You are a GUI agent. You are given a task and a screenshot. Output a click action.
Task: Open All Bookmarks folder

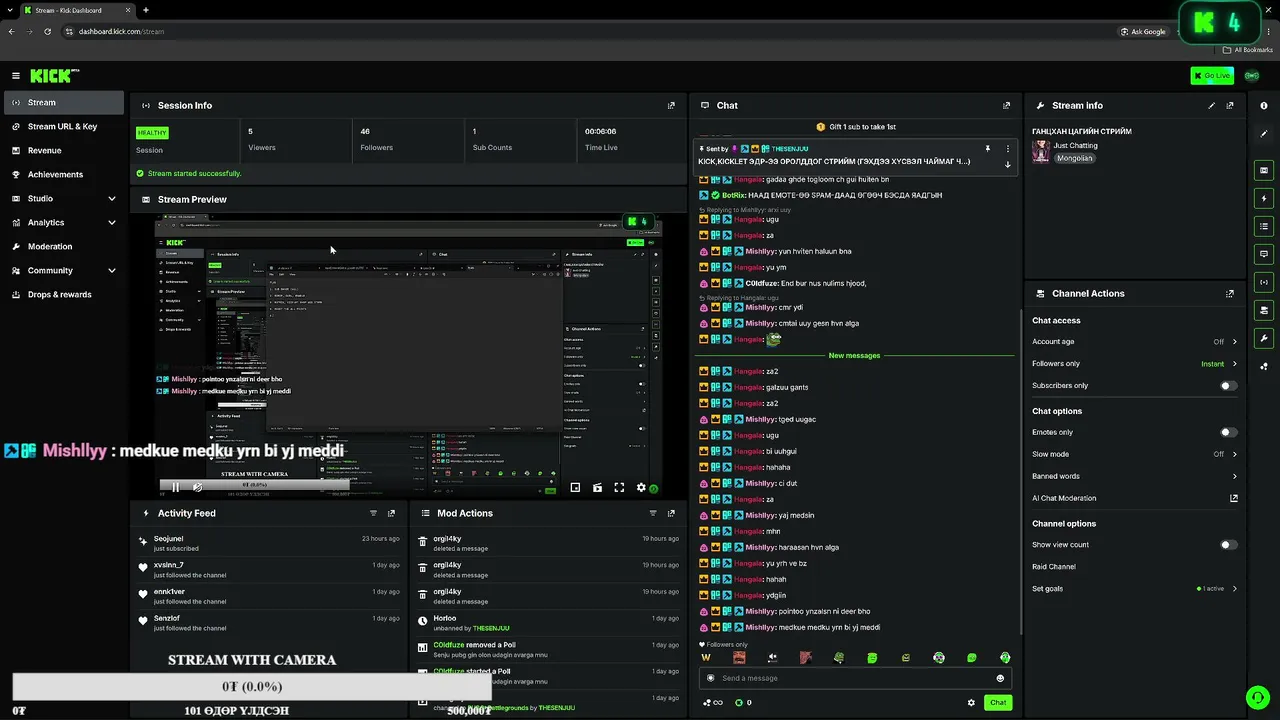pyautogui.click(x=1248, y=49)
